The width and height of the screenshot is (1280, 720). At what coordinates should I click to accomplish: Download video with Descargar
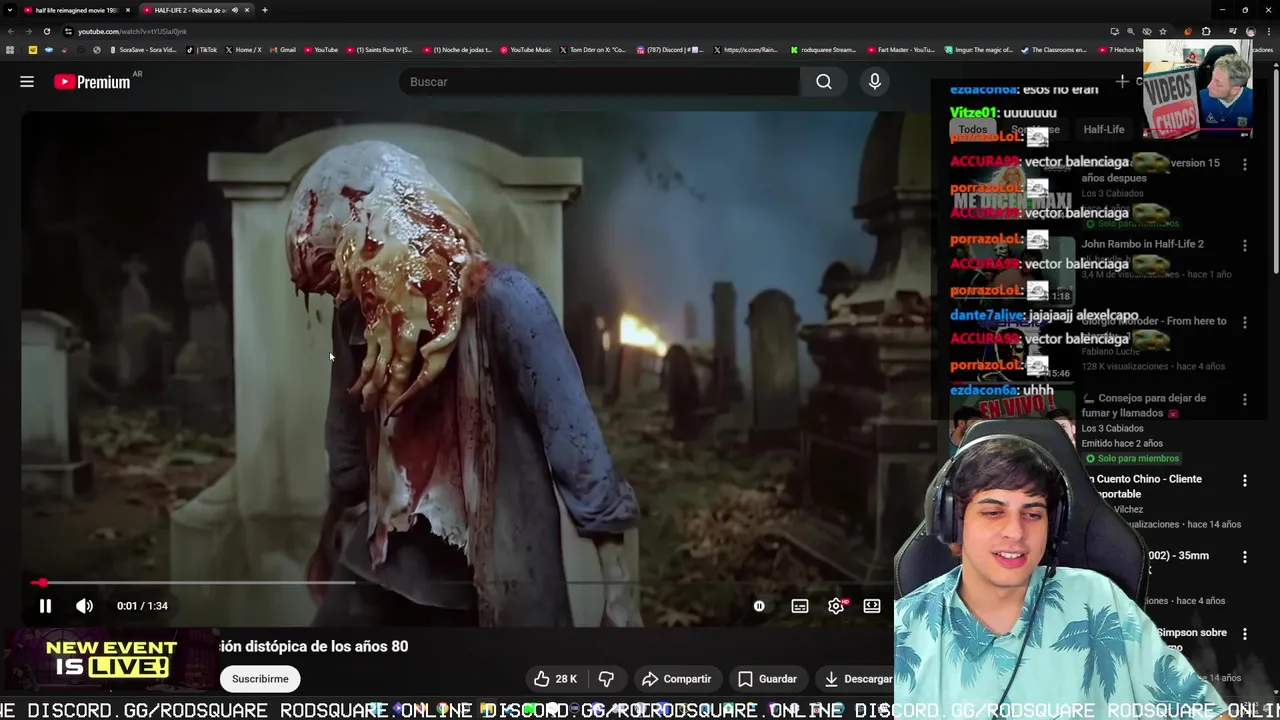(857, 679)
